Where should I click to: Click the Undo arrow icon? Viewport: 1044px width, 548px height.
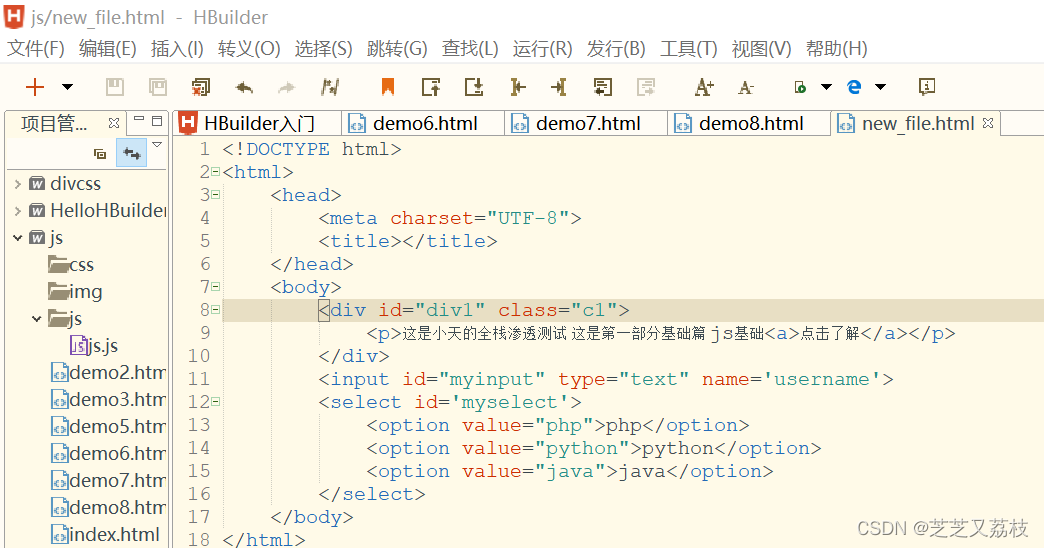pyautogui.click(x=244, y=87)
